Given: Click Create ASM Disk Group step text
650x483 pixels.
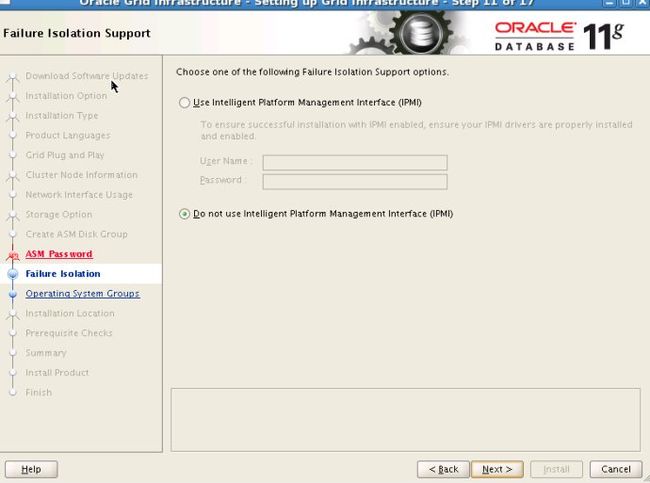Looking at the screenshot, I should tap(76, 234).
